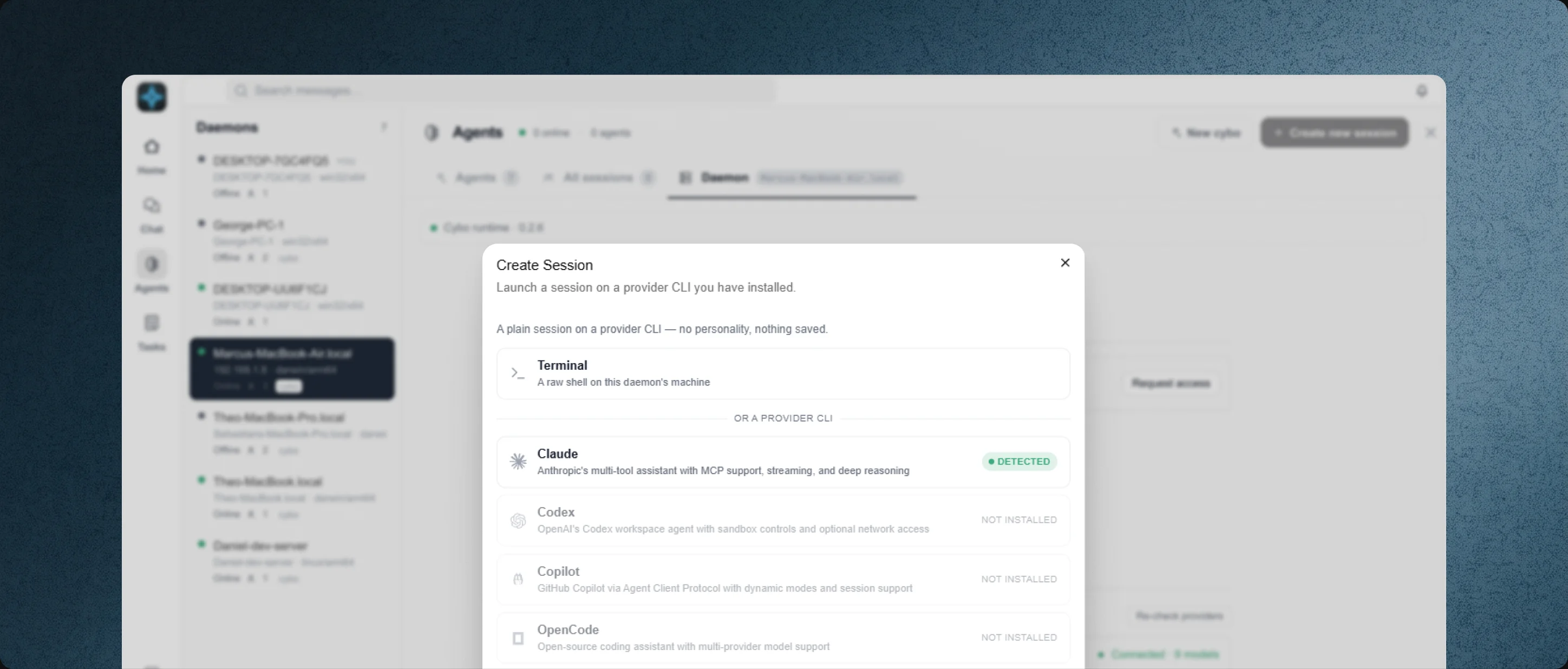Choose the Claude provider CLI
This screenshot has width=1568, height=669.
(783, 461)
